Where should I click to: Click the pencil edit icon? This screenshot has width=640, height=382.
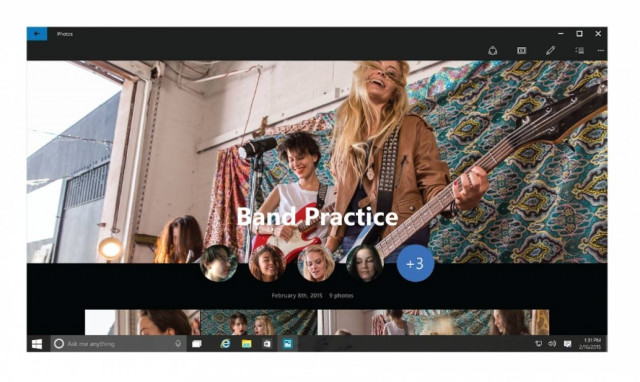(550, 51)
